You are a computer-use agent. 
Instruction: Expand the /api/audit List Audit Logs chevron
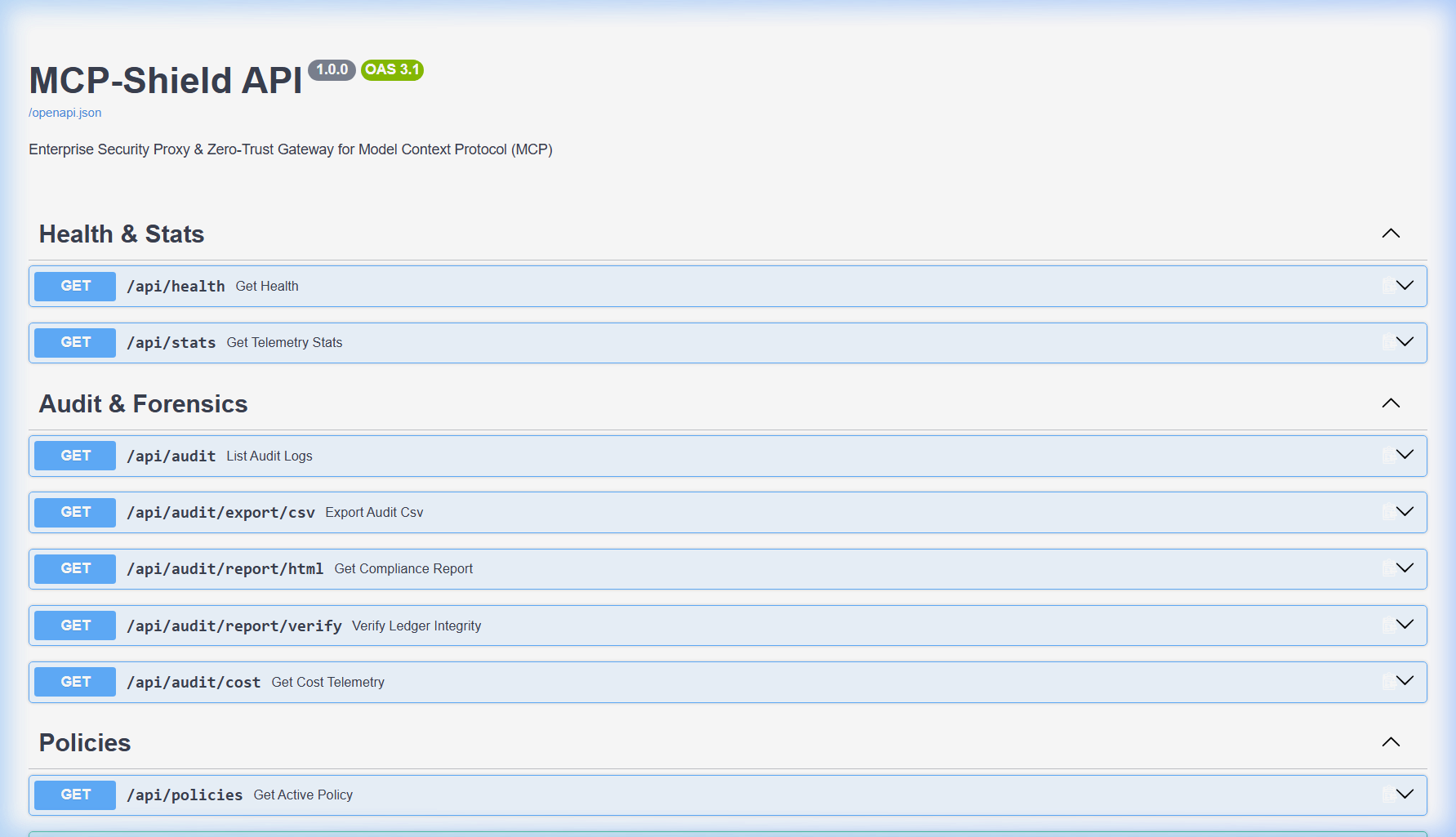click(1405, 455)
